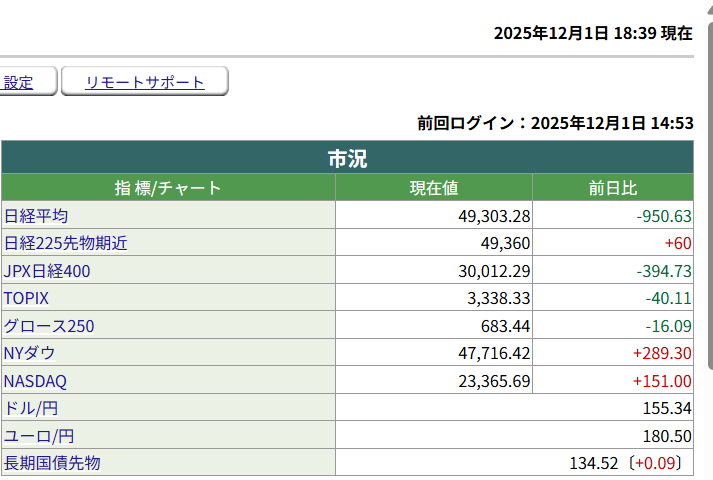Open リモートサポート button
This screenshot has width=713, height=480.
coord(145,83)
